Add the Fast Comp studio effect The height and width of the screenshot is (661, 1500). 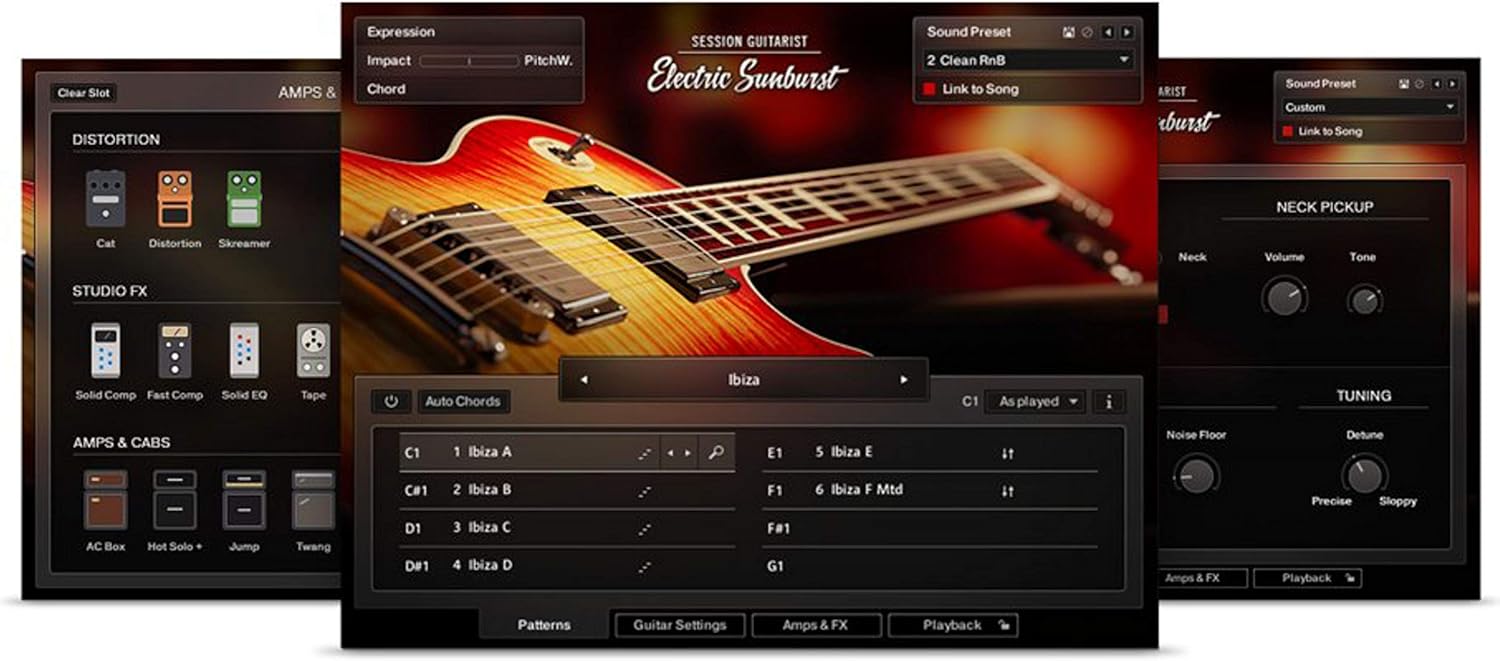click(x=175, y=351)
